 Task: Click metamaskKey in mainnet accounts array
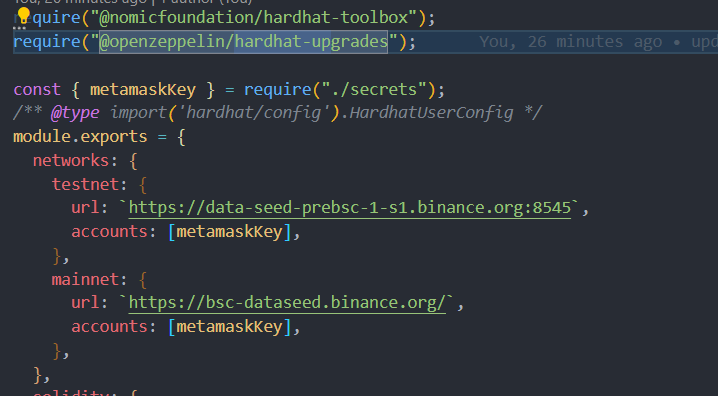click(x=229, y=327)
